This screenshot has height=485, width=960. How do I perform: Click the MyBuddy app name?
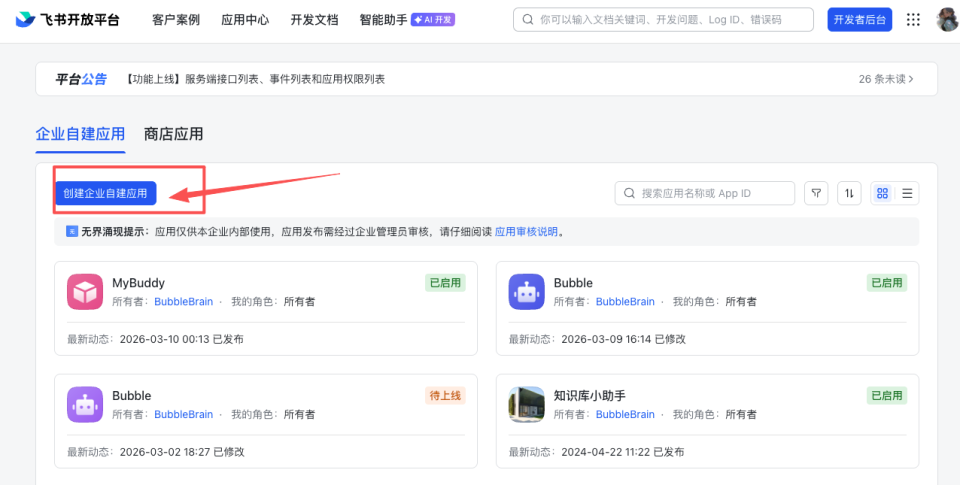pyautogui.click(x=138, y=283)
